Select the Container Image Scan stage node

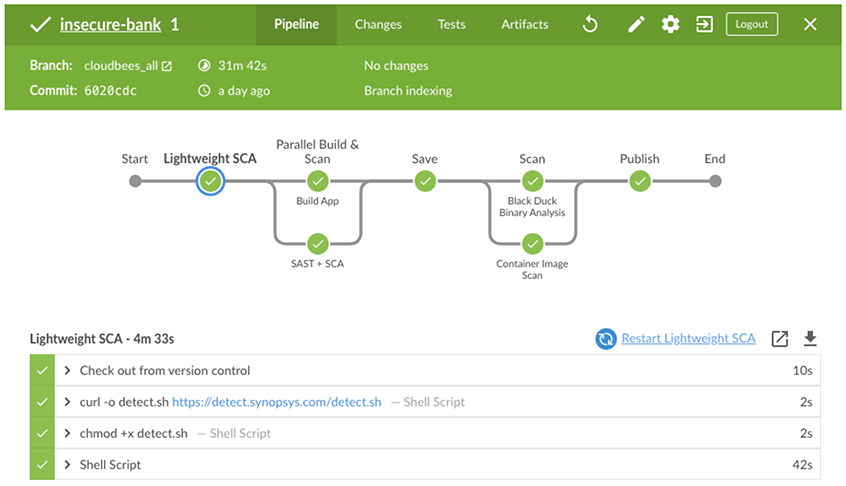(x=533, y=243)
